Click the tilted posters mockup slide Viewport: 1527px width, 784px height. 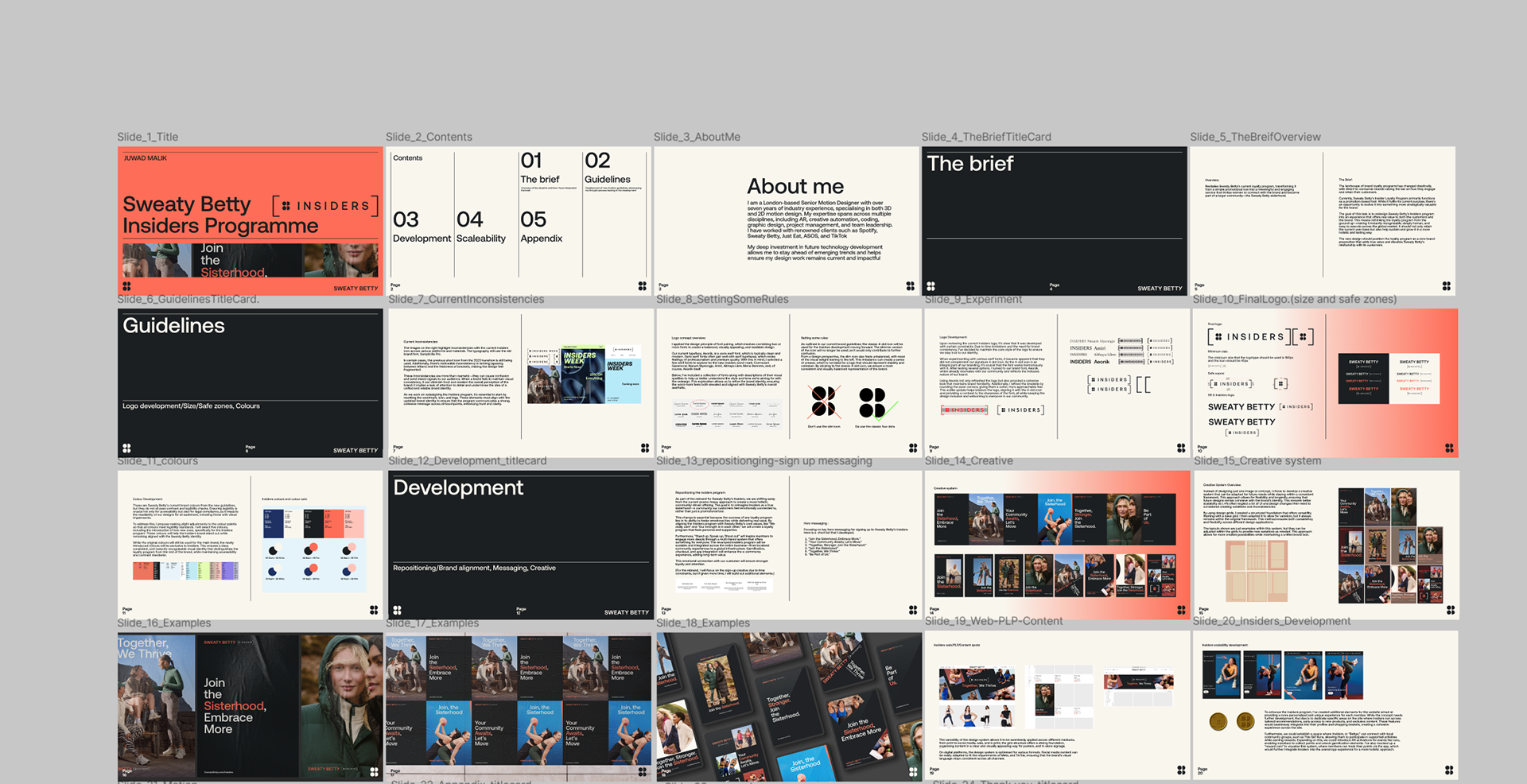point(789,706)
